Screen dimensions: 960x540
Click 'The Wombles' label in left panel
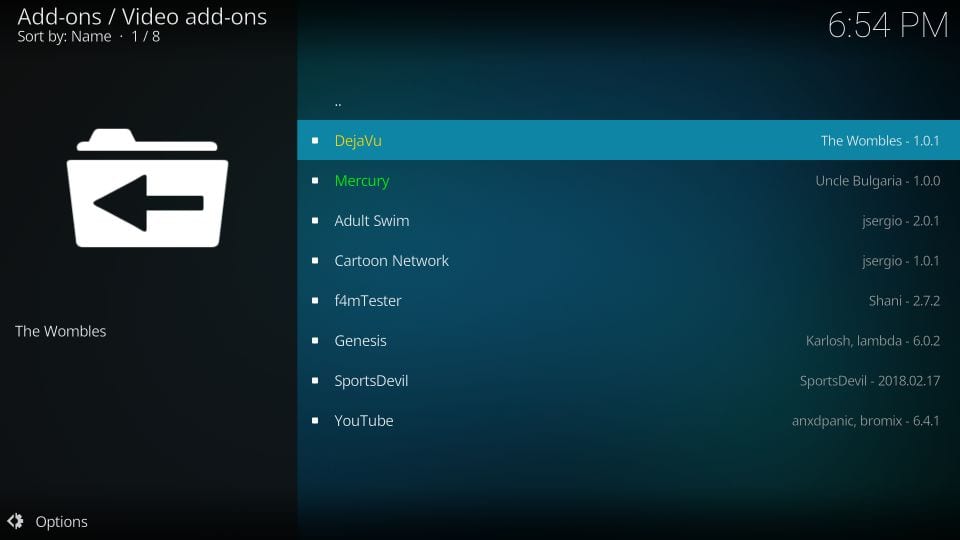[x=61, y=331]
